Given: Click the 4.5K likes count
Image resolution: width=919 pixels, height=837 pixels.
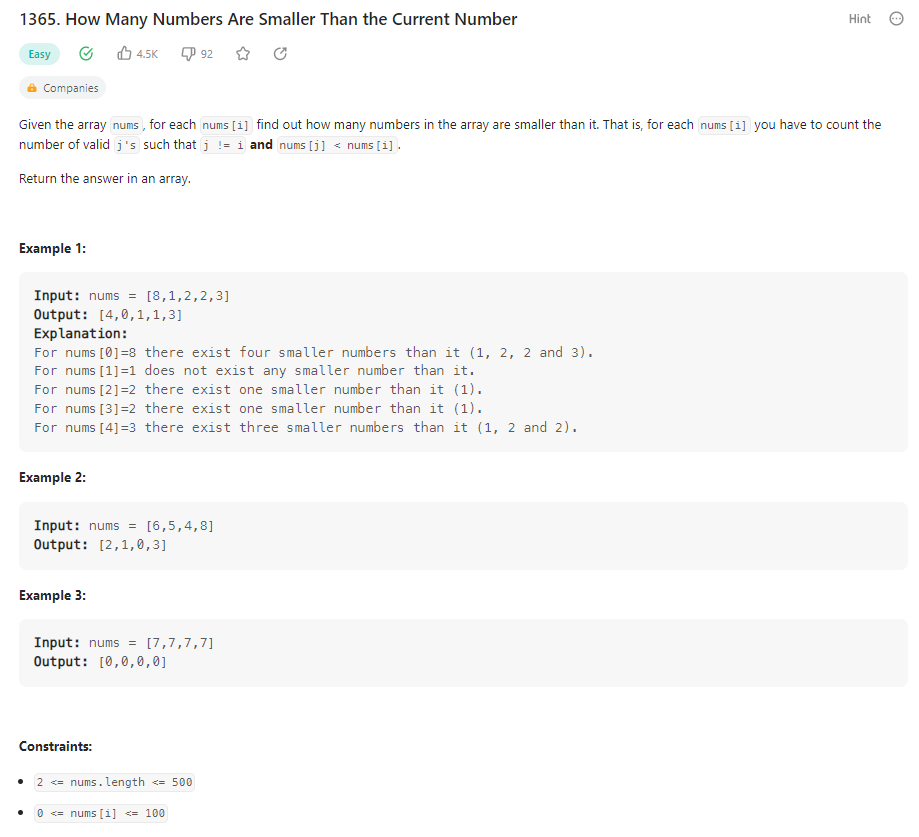Looking at the screenshot, I should [147, 55].
